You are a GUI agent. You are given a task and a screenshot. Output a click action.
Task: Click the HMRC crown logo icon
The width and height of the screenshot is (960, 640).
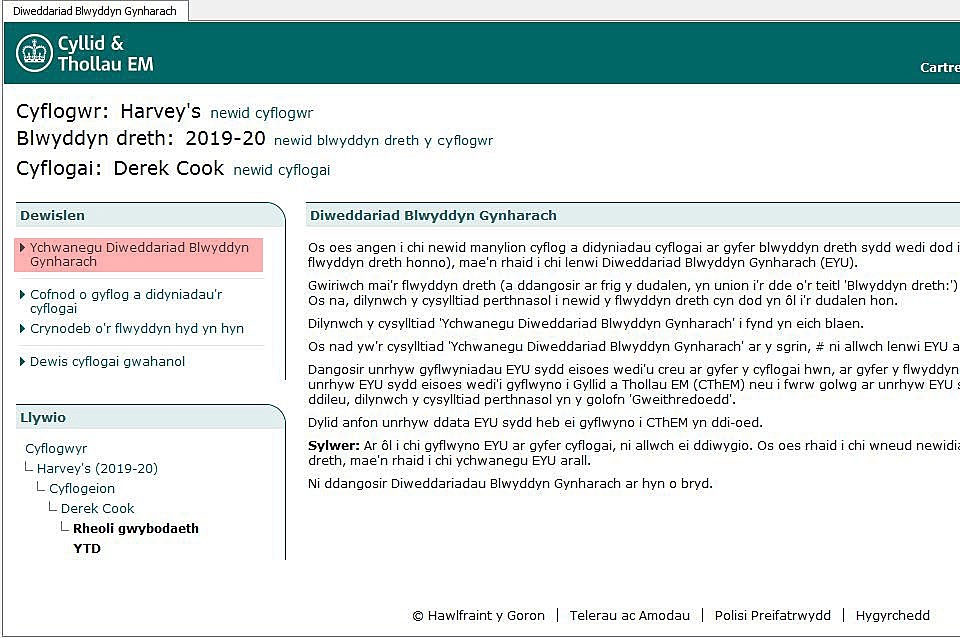(34, 54)
